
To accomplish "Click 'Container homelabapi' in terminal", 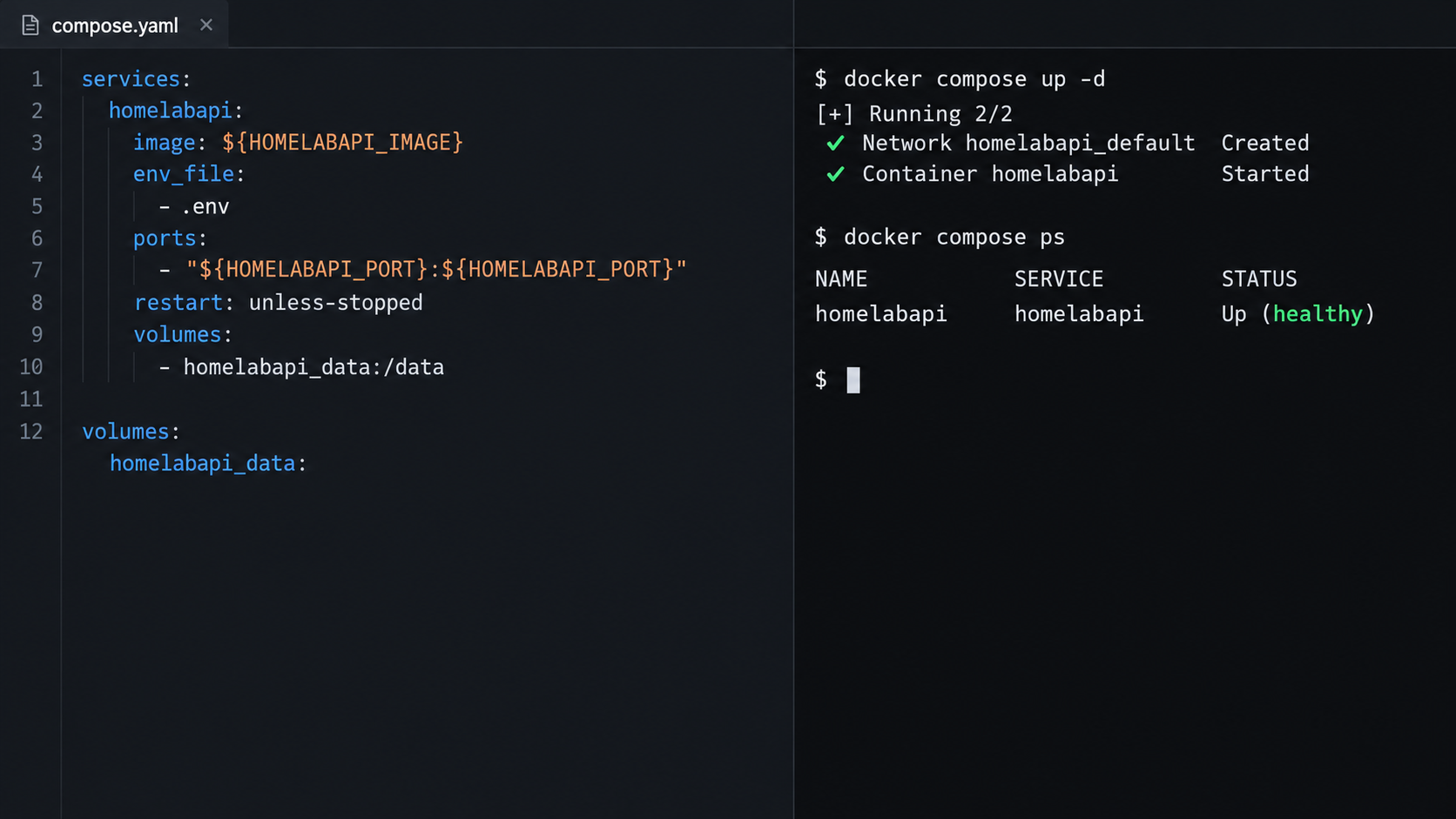I will click(990, 174).
